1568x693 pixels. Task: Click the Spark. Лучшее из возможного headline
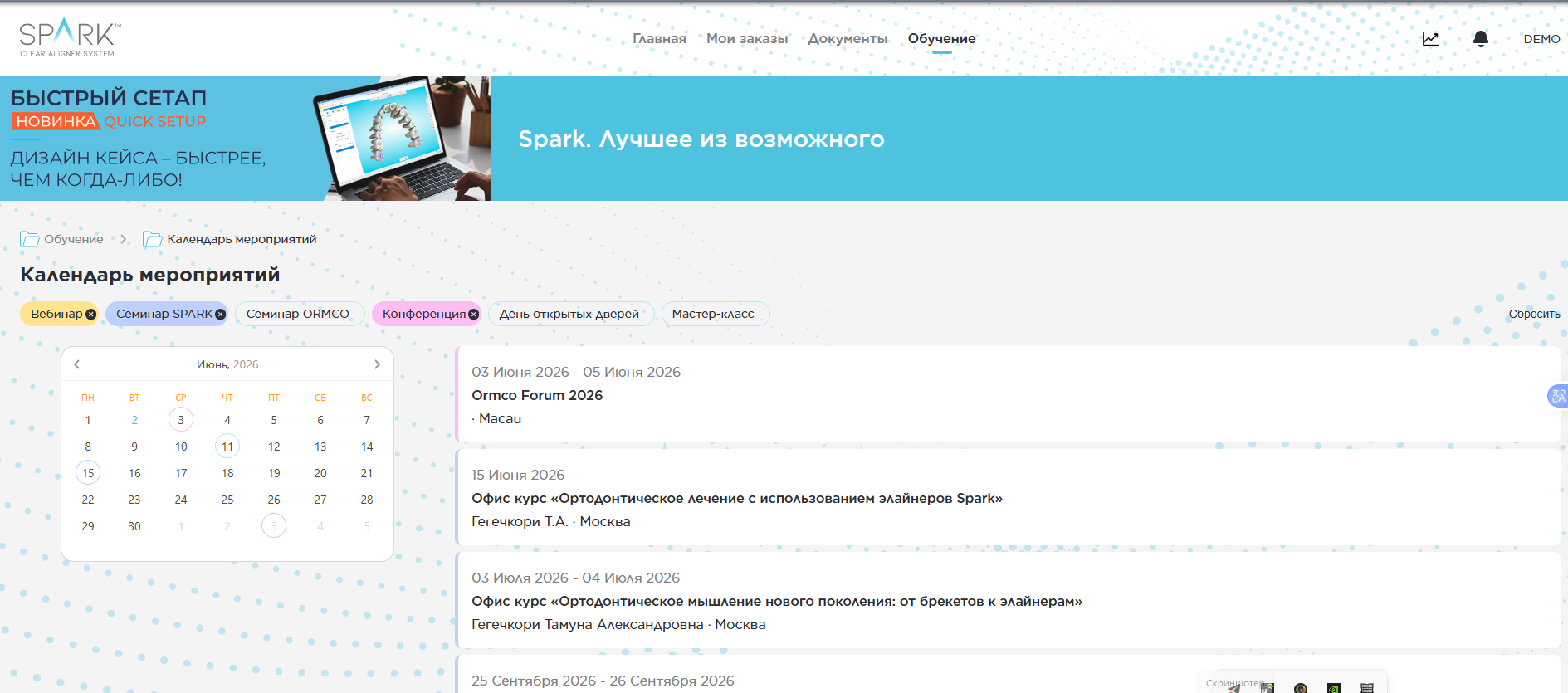click(701, 139)
